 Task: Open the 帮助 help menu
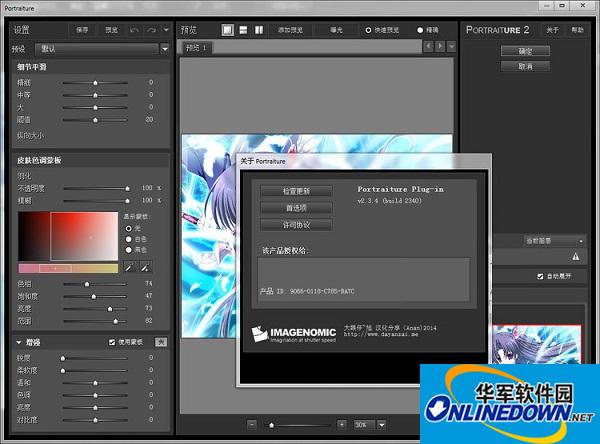[x=578, y=30]
